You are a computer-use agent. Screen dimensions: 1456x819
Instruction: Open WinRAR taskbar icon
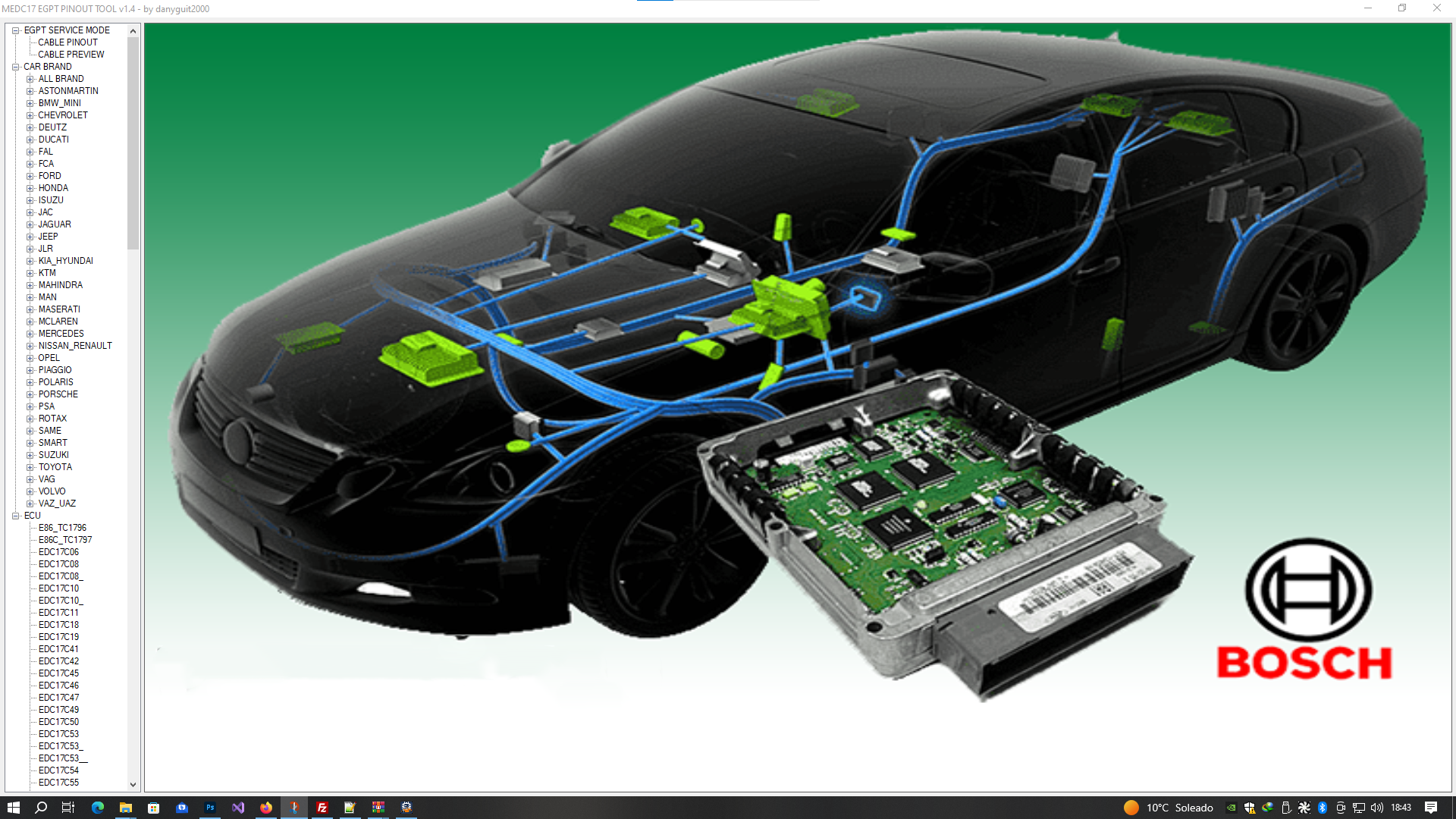tap(378, 808)
